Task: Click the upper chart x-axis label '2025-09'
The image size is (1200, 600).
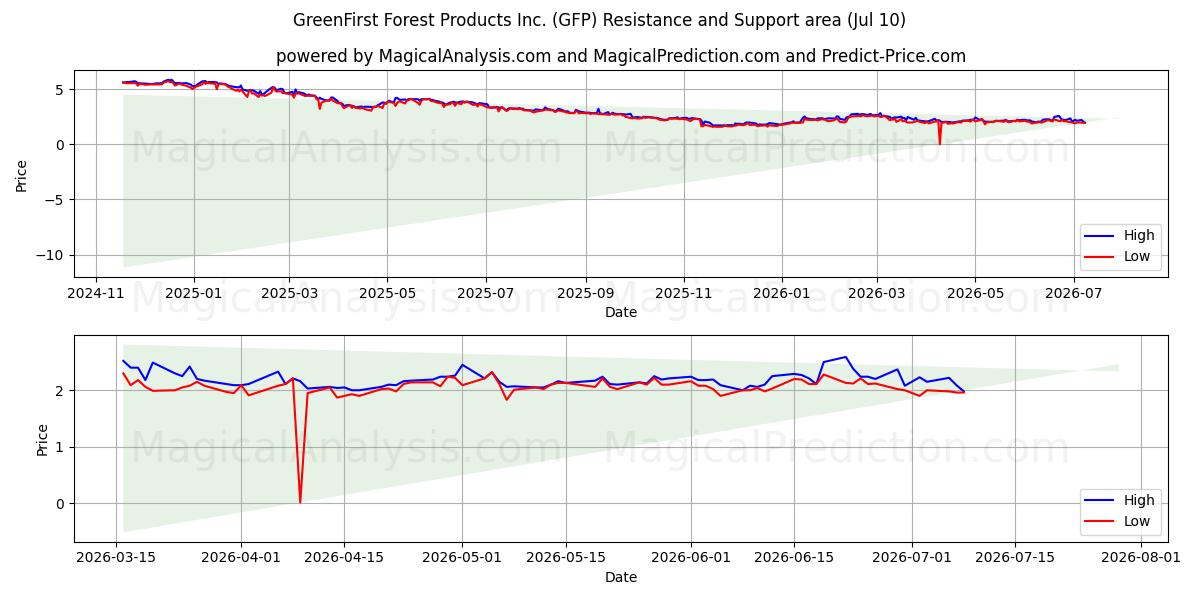Action: tap(585, 294)
